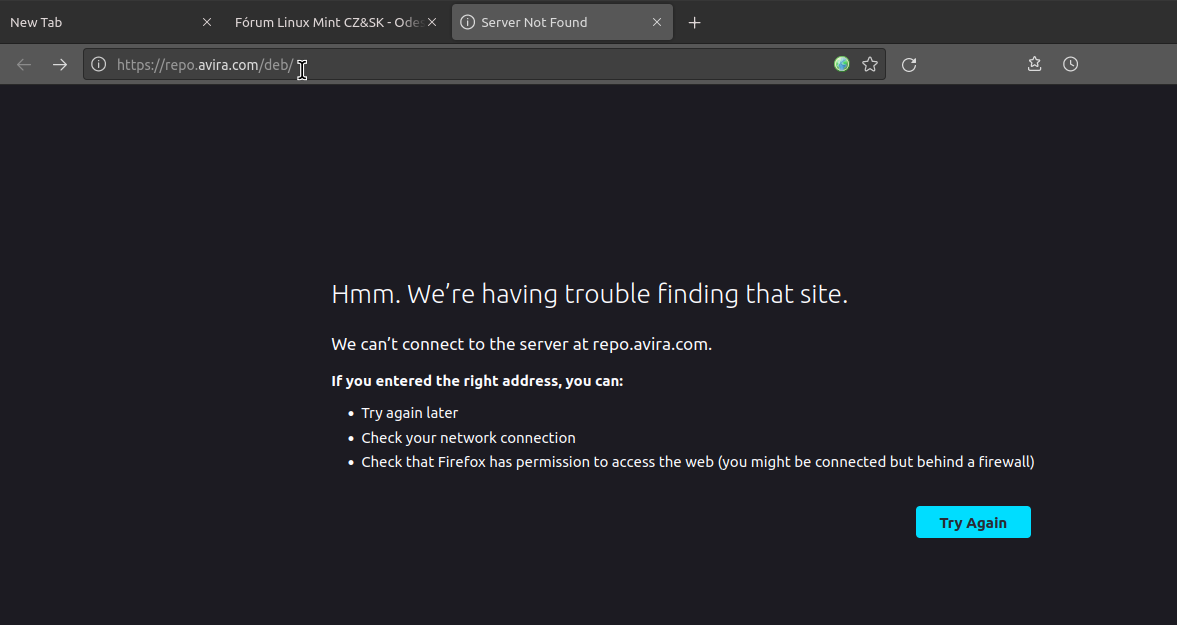Click the globe icon in address bar
Screen dimensions: 1177x625
[842, 64]
